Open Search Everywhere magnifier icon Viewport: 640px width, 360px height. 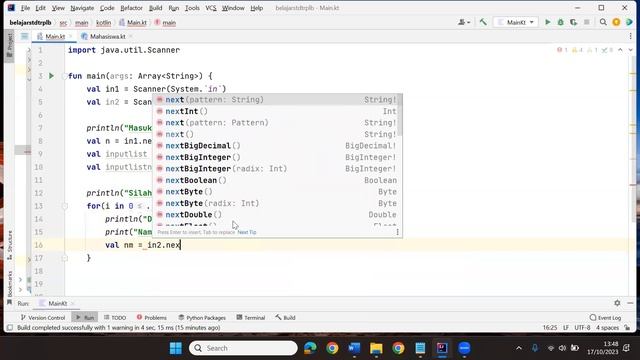click(603, 22)
